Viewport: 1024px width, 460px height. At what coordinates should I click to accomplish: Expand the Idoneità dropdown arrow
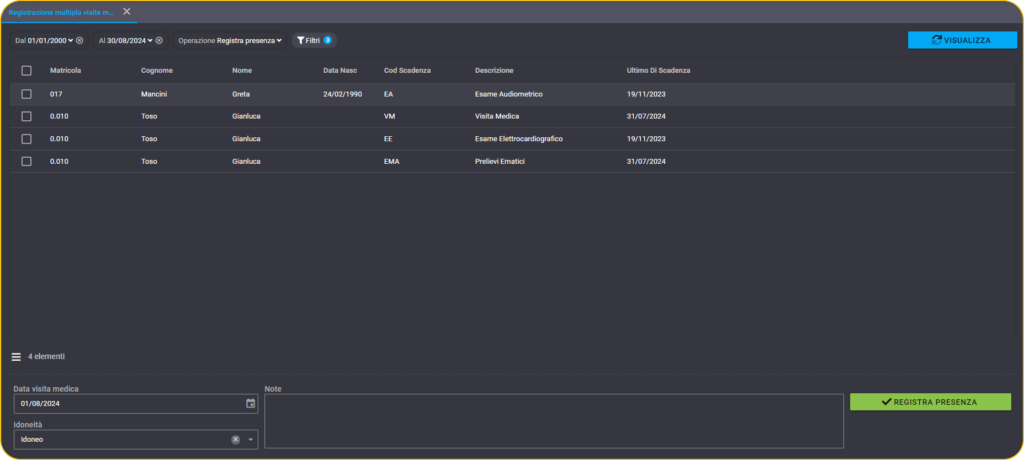250,440
